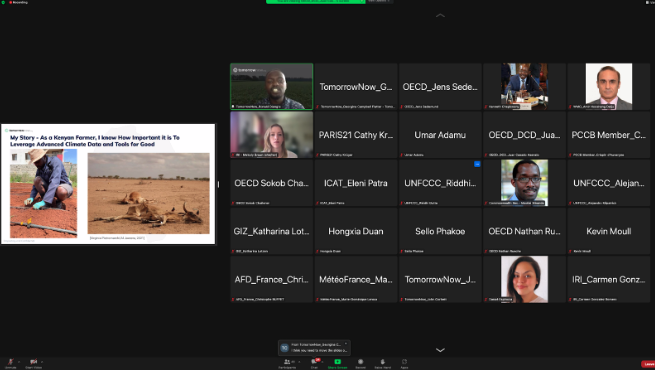This screenshot has width=655, height=370.
Task: Select the GIZ_Katharina Lot... participant tile
Action: pyautogui.click(x=272, y=231)
